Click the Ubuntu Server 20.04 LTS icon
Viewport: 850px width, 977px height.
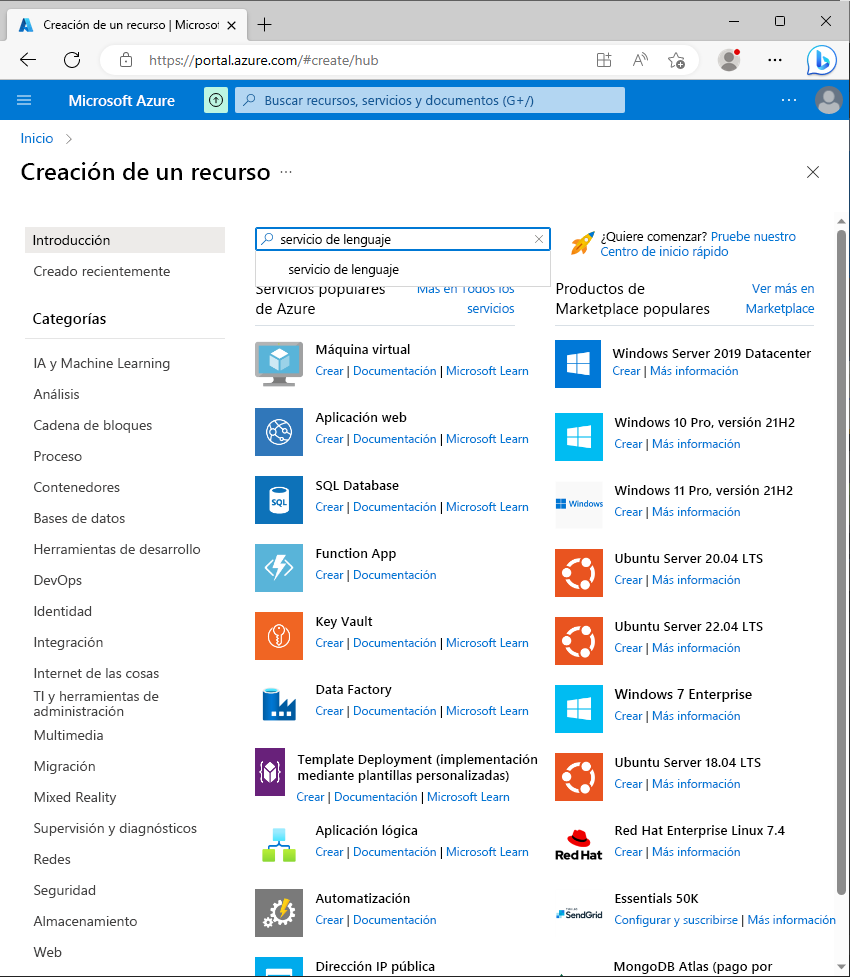click(x=578, y=573)
